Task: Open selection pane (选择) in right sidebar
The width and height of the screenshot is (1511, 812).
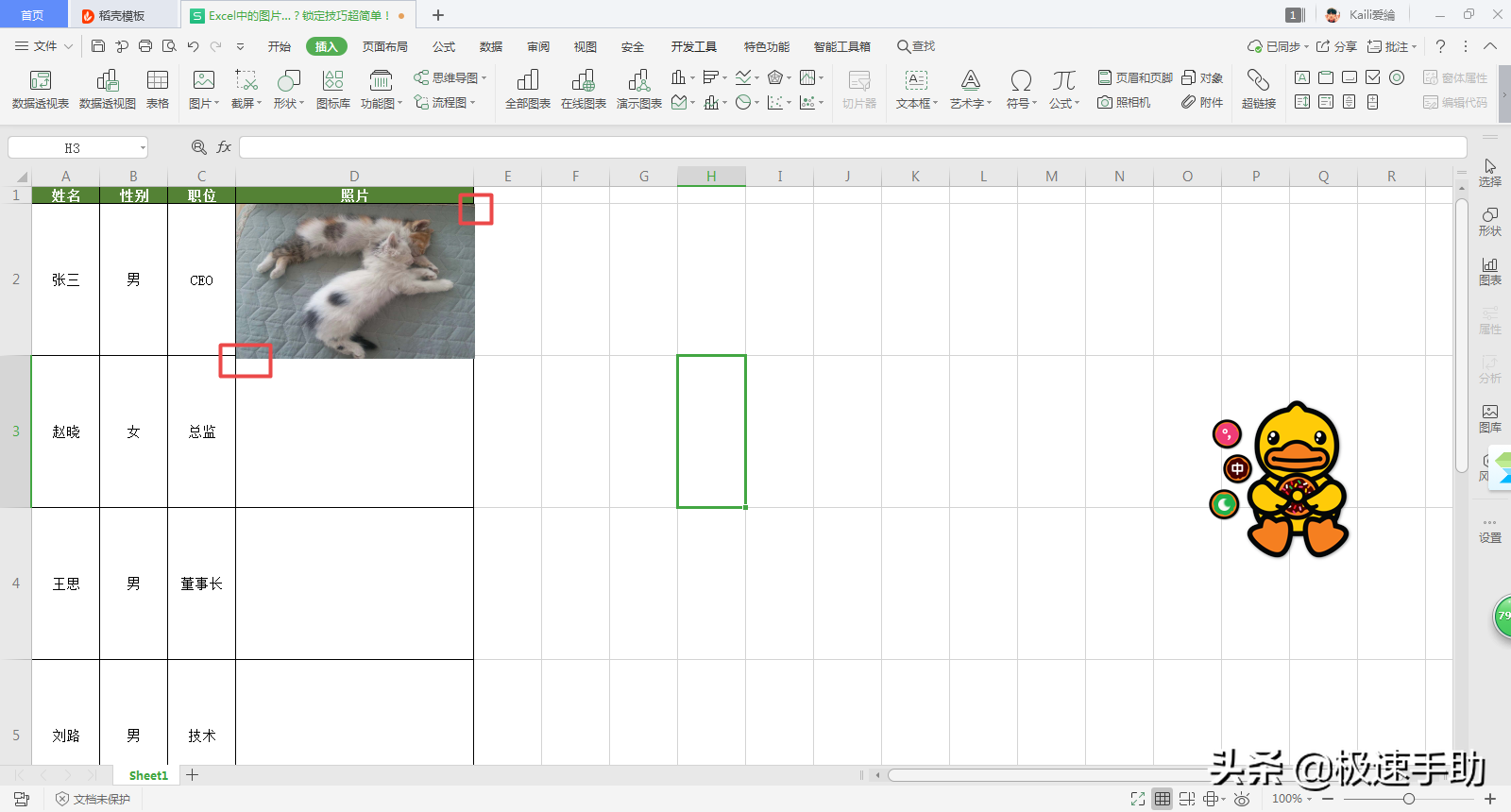Action: pyautogui.click(x=1490, y=173)
